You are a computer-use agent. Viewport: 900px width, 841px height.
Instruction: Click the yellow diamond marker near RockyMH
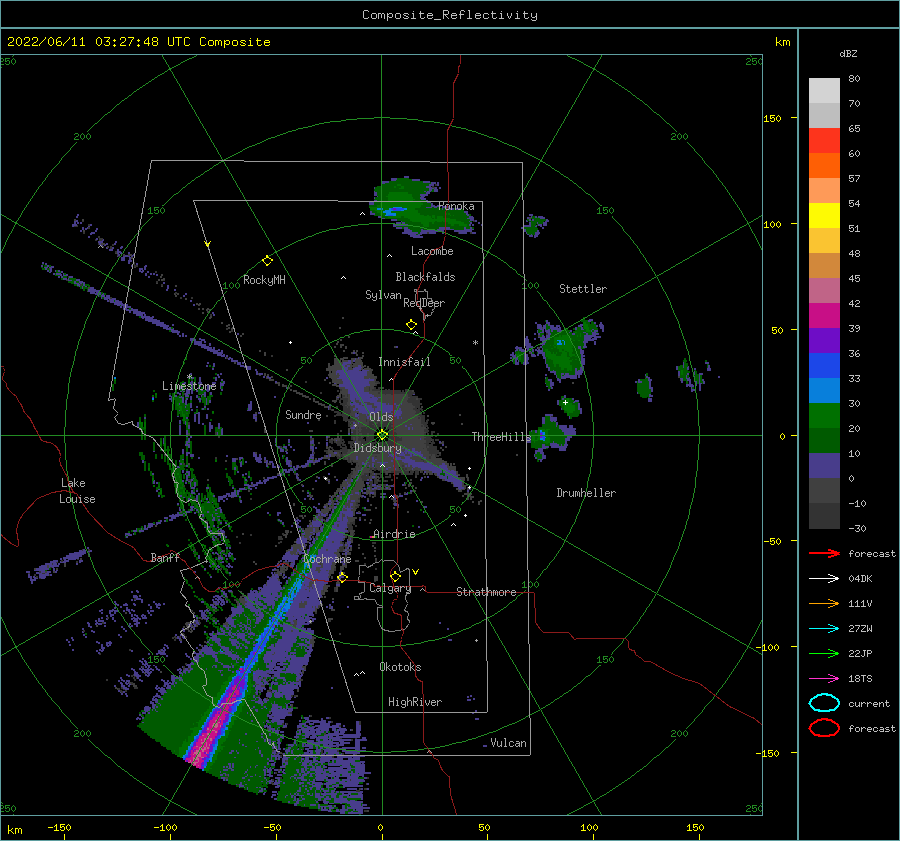[x=267, y=261]
